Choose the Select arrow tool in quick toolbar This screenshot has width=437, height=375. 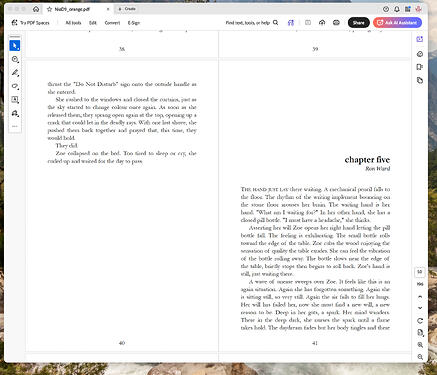click(15, 46)
